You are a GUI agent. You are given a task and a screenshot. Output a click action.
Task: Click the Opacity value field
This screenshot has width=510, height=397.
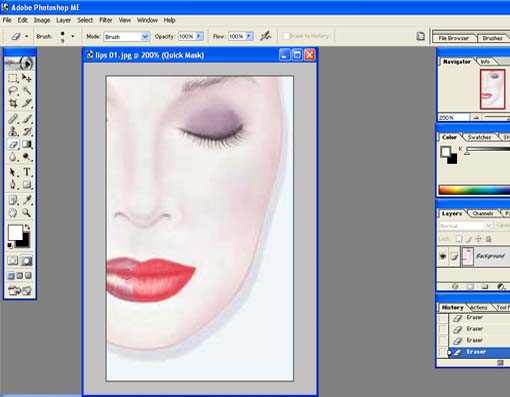pyautogui.click(x=186, y=36)
